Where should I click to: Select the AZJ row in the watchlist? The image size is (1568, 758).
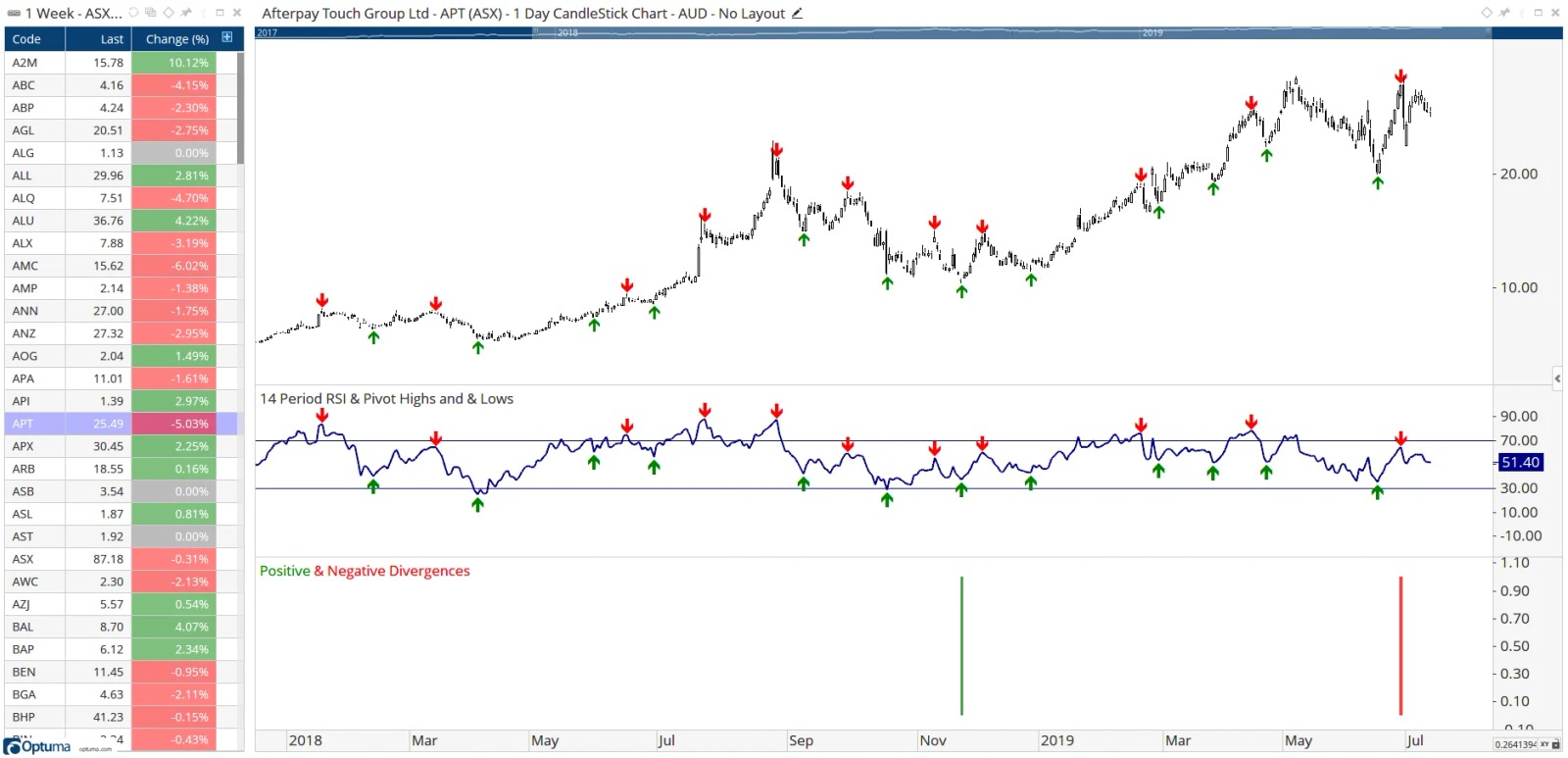click(122, 604)
